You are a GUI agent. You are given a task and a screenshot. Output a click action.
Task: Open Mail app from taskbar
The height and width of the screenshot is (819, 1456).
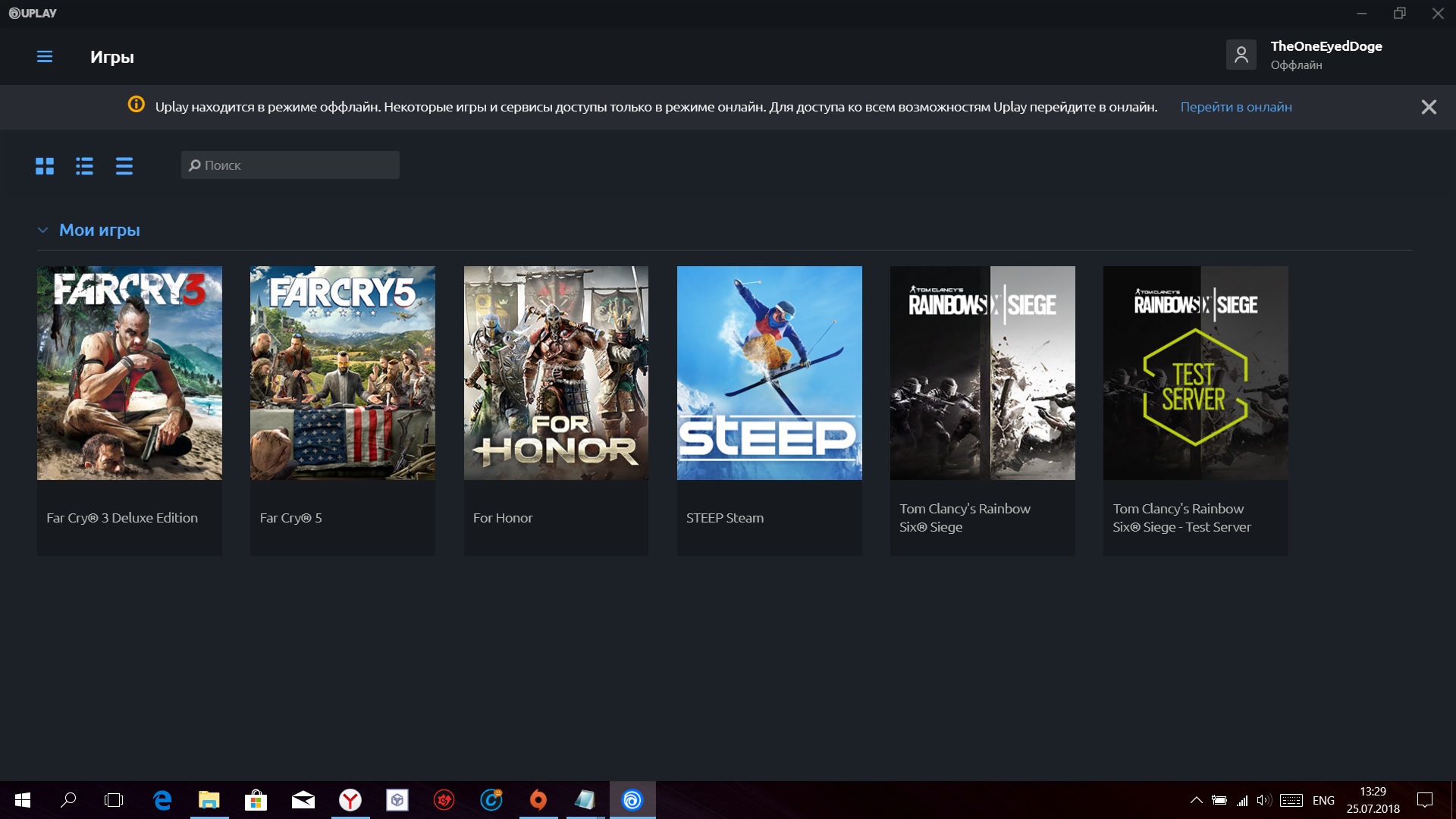pyautogui.click(x=303, y=800)
